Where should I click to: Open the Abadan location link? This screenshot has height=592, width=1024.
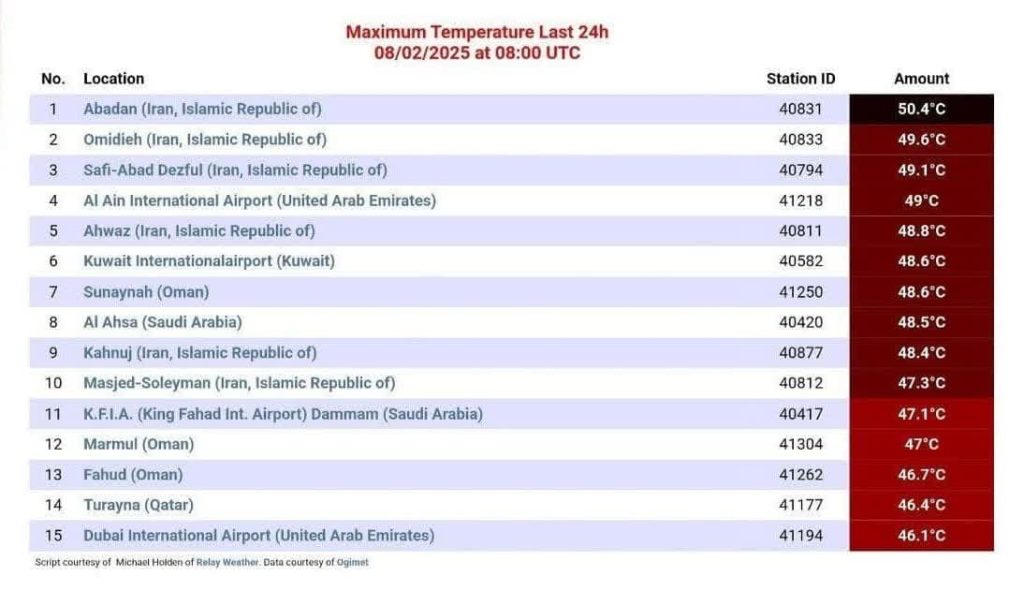tap(202, 109)
